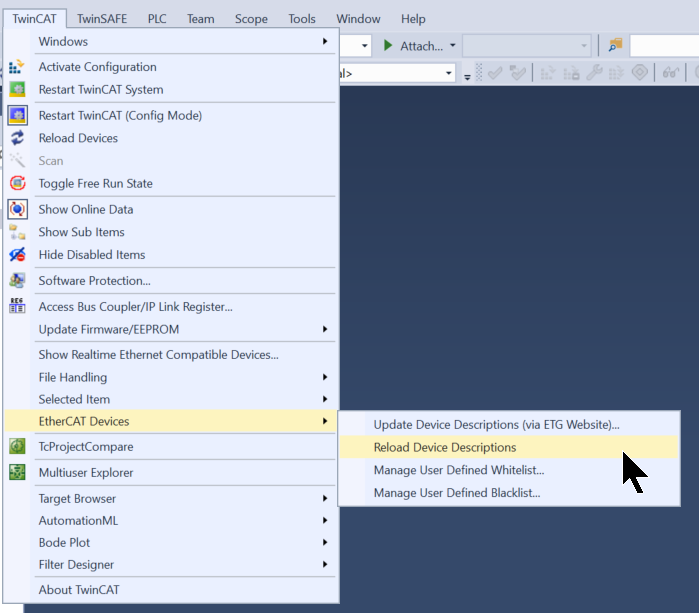This screenshot has width=699, height=613.
Task: Select Manage User Defined Blacklist
Action: click(509, 493)
